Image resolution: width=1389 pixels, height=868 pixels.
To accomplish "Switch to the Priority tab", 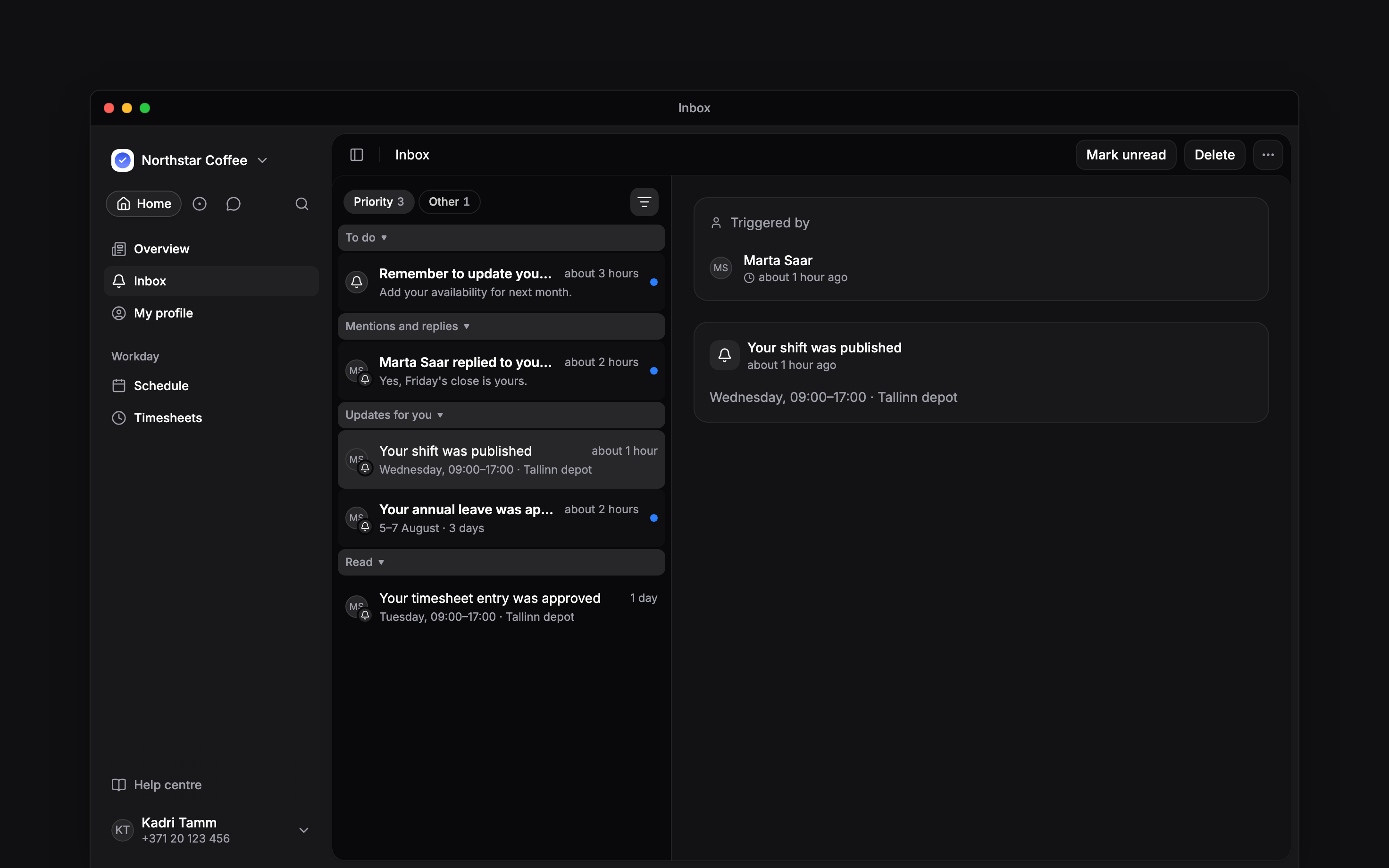I will click(379, 202).
